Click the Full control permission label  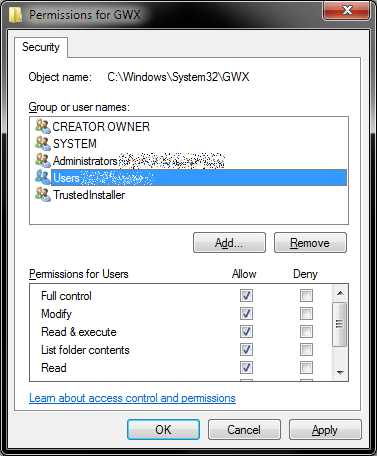point(66,296)
